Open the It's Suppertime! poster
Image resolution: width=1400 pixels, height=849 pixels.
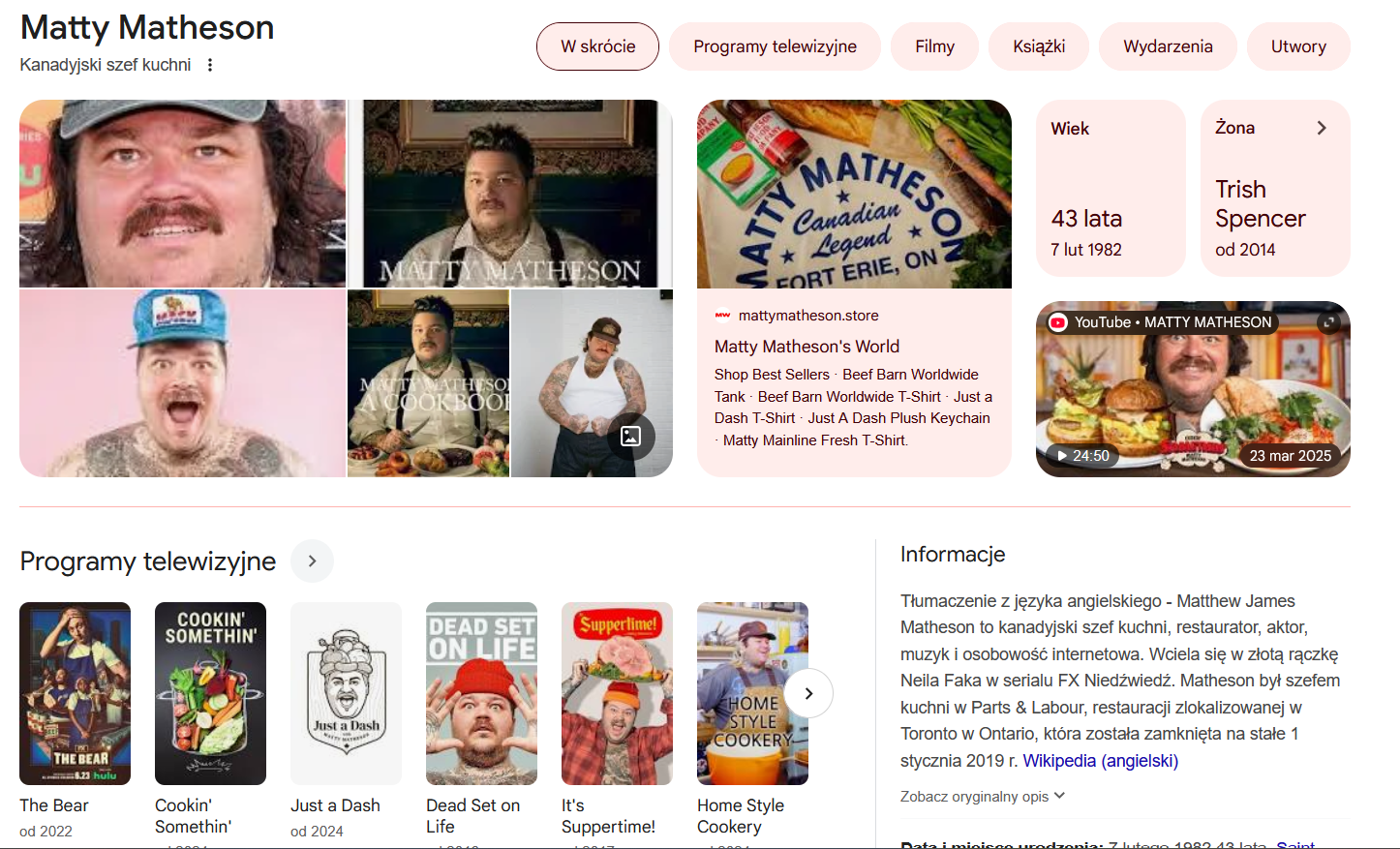(x=617, y=693)
